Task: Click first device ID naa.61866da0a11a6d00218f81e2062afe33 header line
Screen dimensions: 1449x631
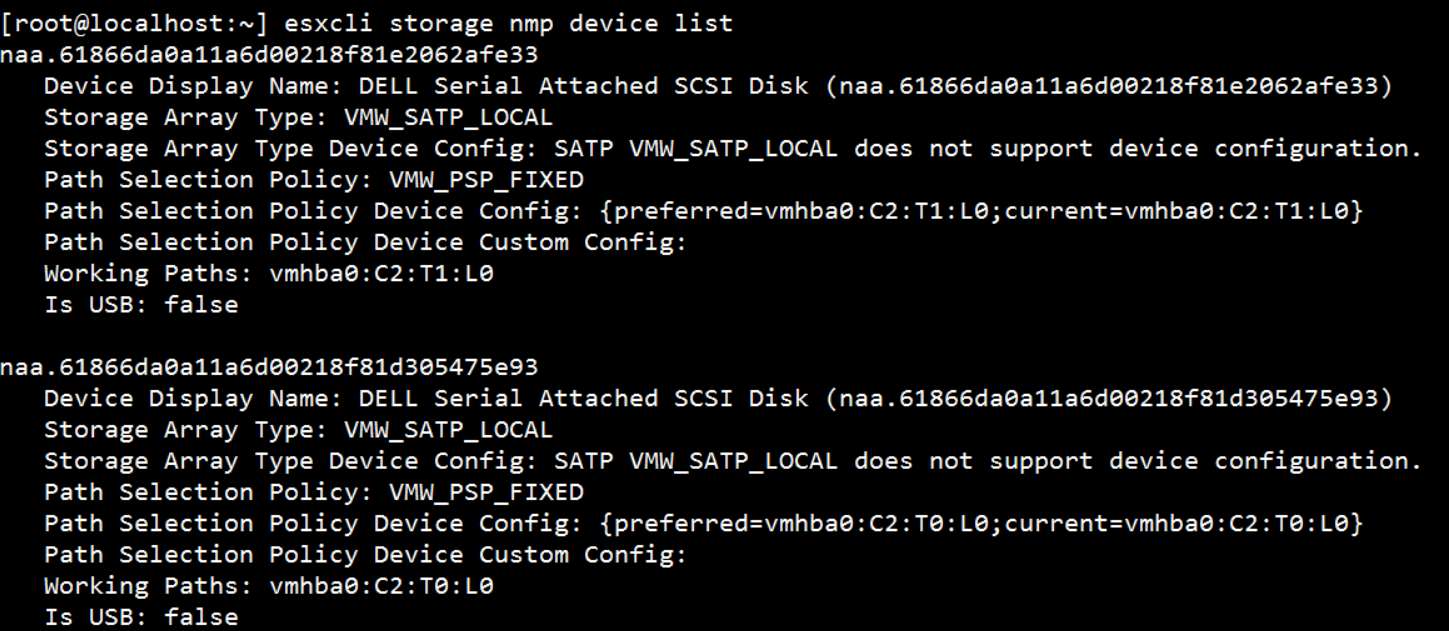Action: click(x=269, y=54)
